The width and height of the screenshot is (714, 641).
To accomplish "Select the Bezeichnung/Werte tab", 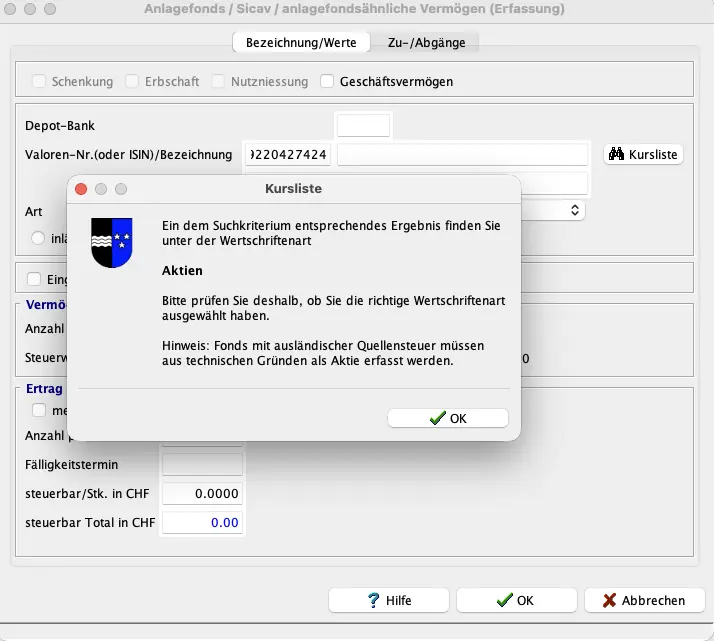I will click(301, 42).
